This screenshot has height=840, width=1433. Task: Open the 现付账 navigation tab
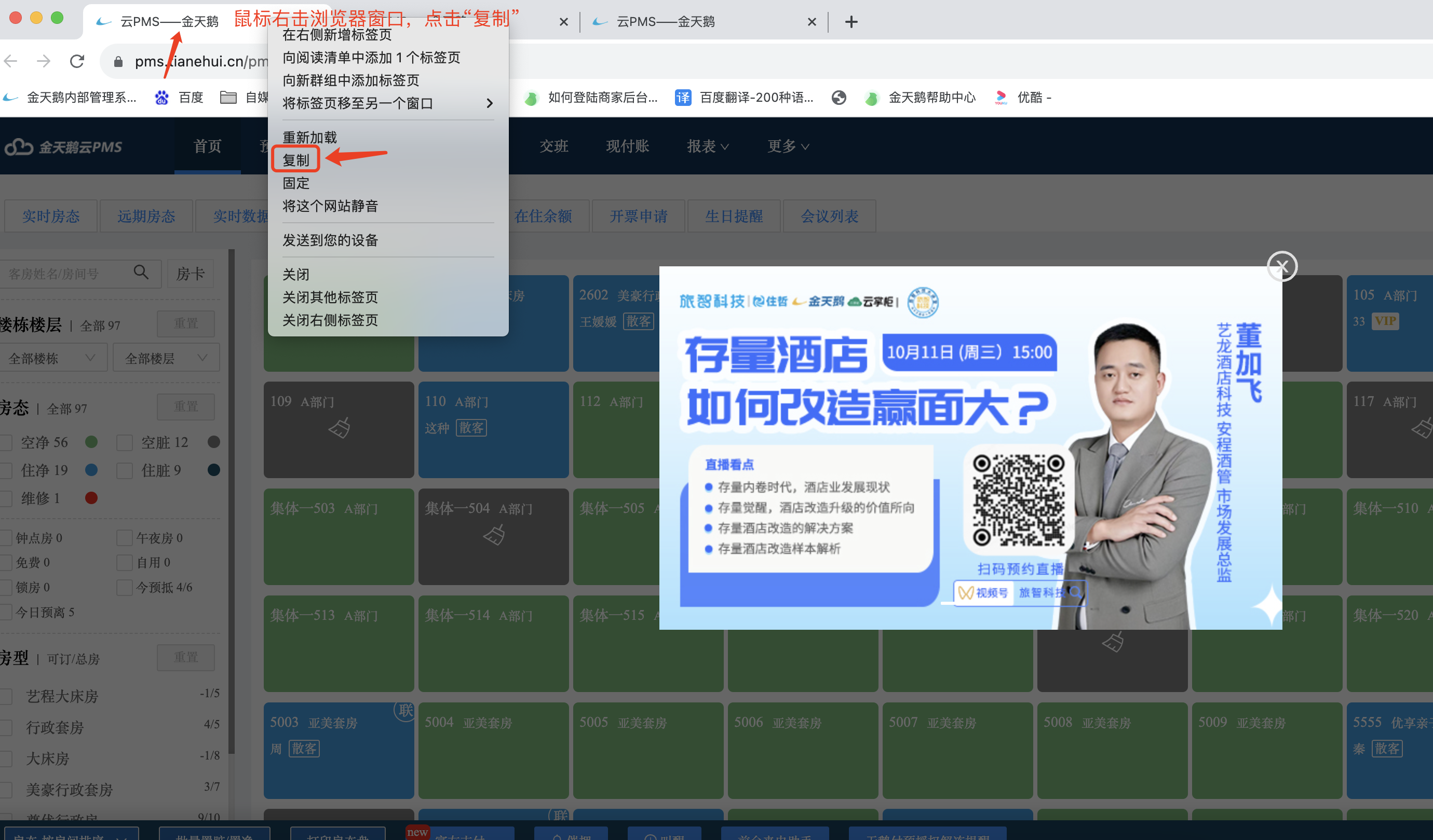[x=628, y=147]
